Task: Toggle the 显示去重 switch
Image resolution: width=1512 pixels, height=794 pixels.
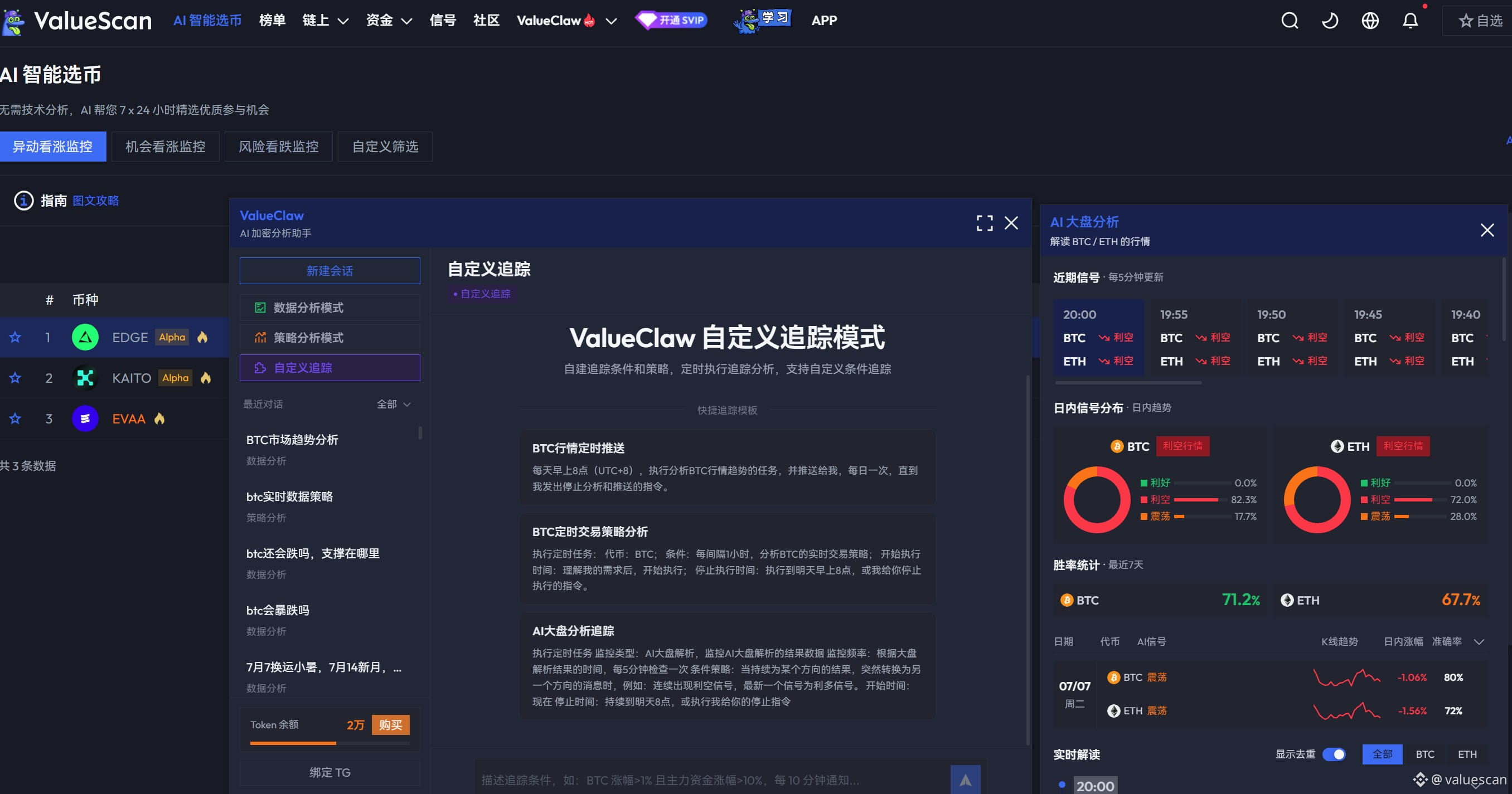Action: pos(1334,754)
